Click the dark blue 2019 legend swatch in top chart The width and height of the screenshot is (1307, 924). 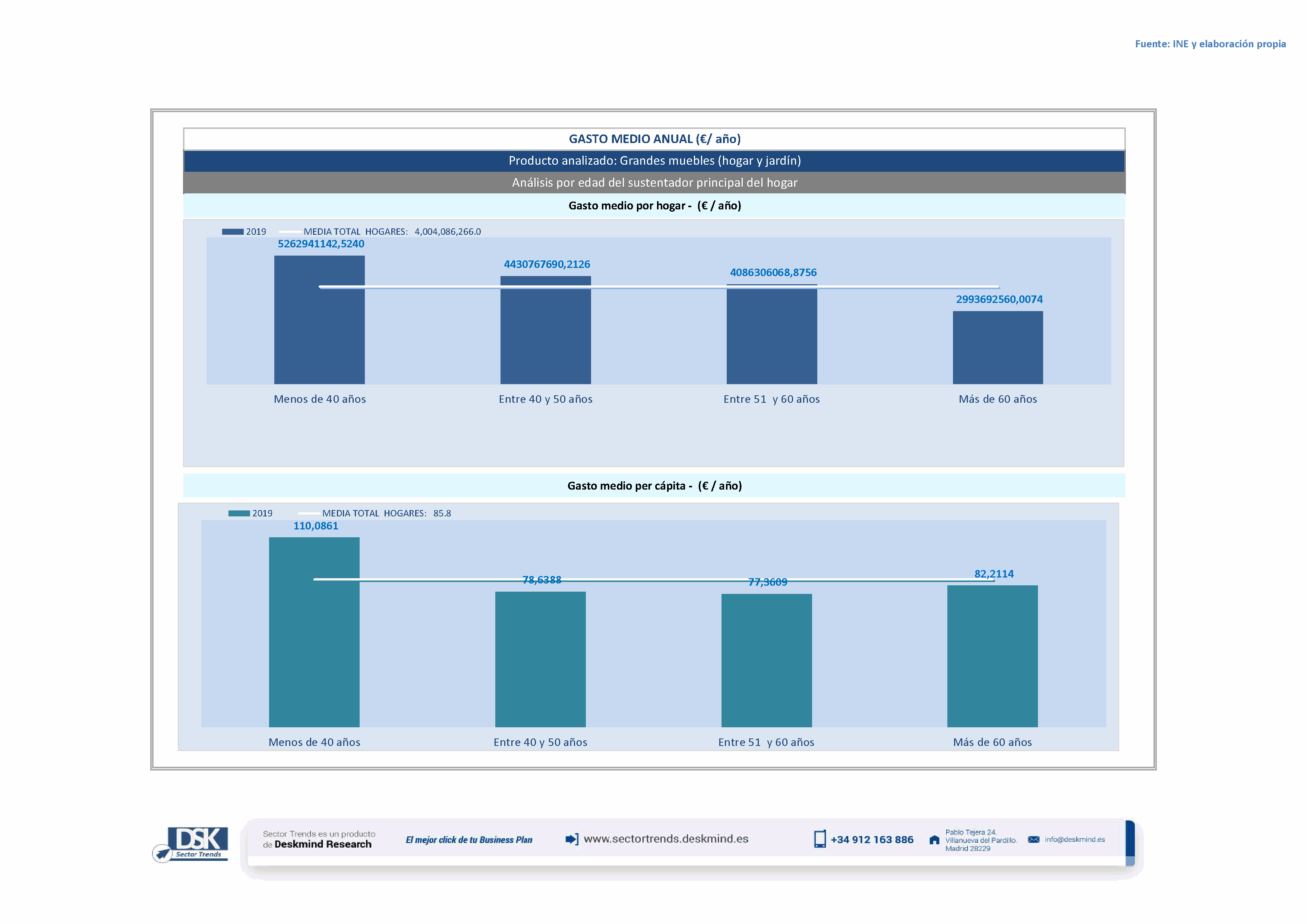pos(232,232)
